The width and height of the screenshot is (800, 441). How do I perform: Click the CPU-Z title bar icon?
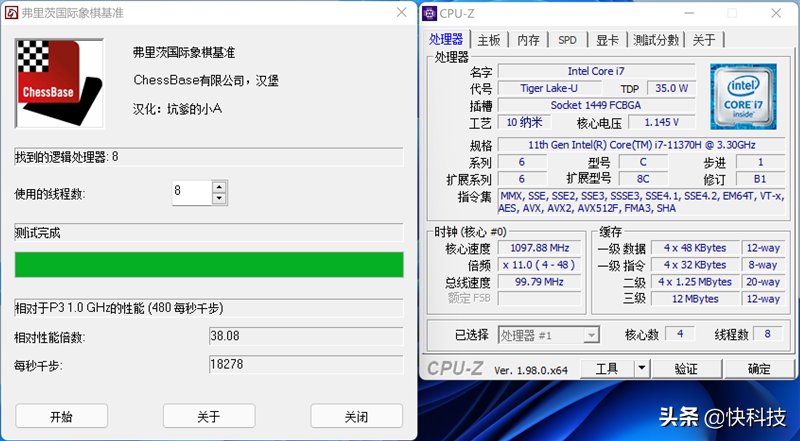click(430, 13)
